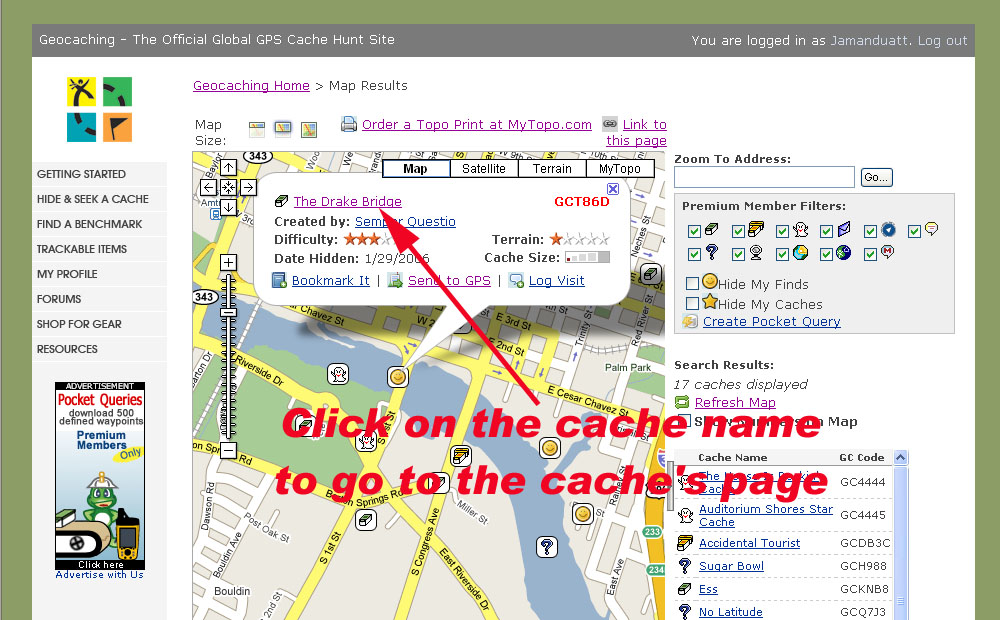The width and height of the screenshot is (1000, 620).
Task: Uncheck the traditional cache filter checkbox
Action: tap(695, 231)
